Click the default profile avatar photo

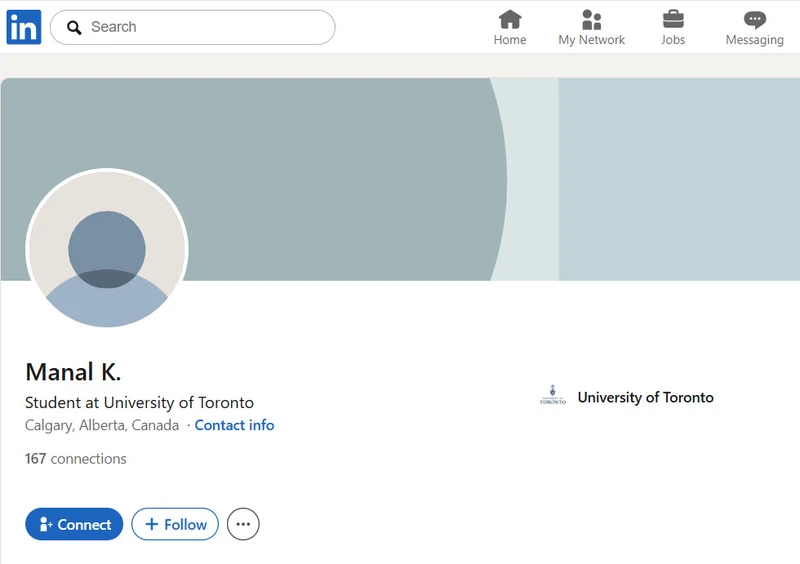[x=107, y=250]
